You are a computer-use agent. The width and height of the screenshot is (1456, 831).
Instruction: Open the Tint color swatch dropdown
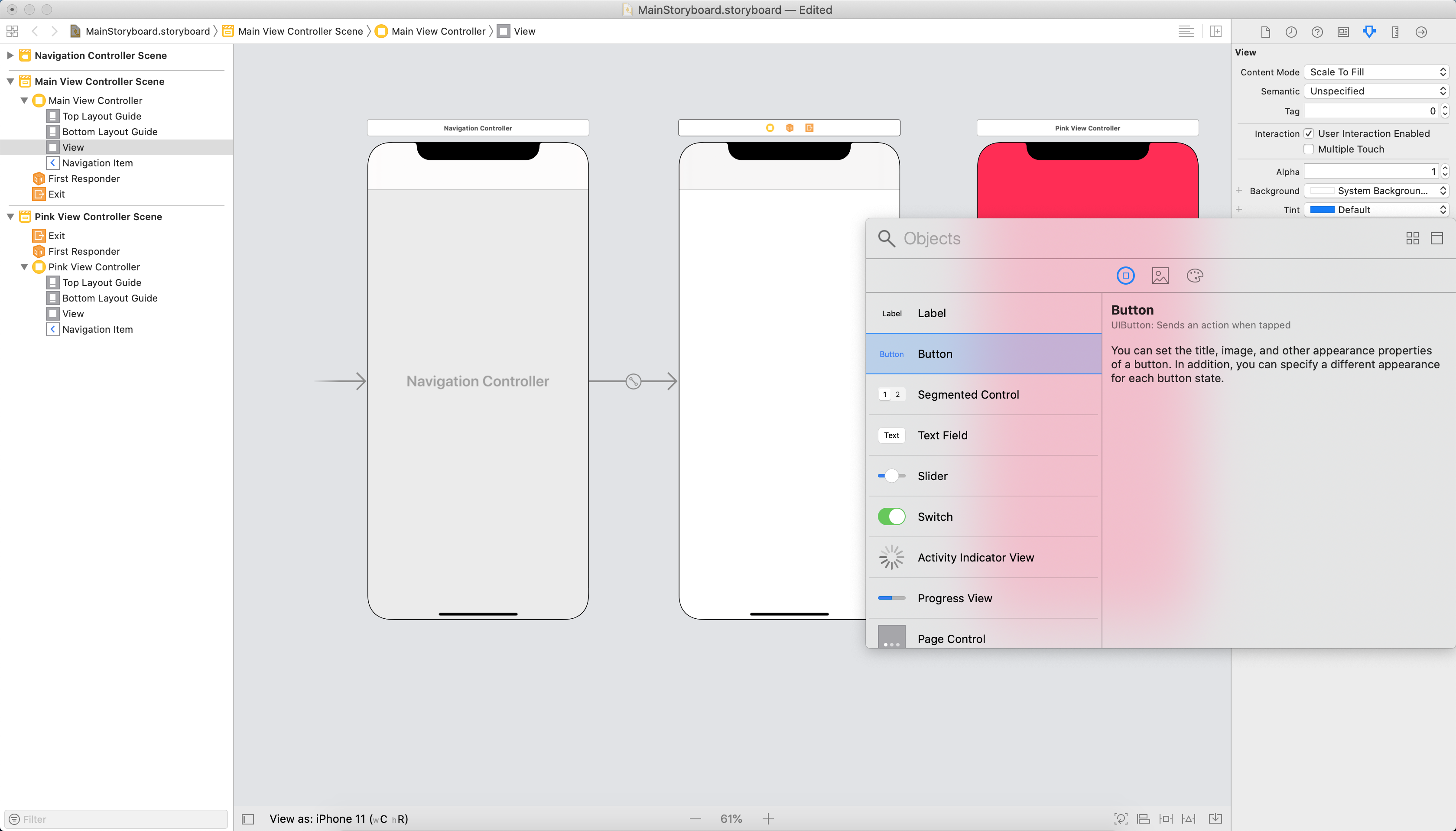[x=1376, y=210]
